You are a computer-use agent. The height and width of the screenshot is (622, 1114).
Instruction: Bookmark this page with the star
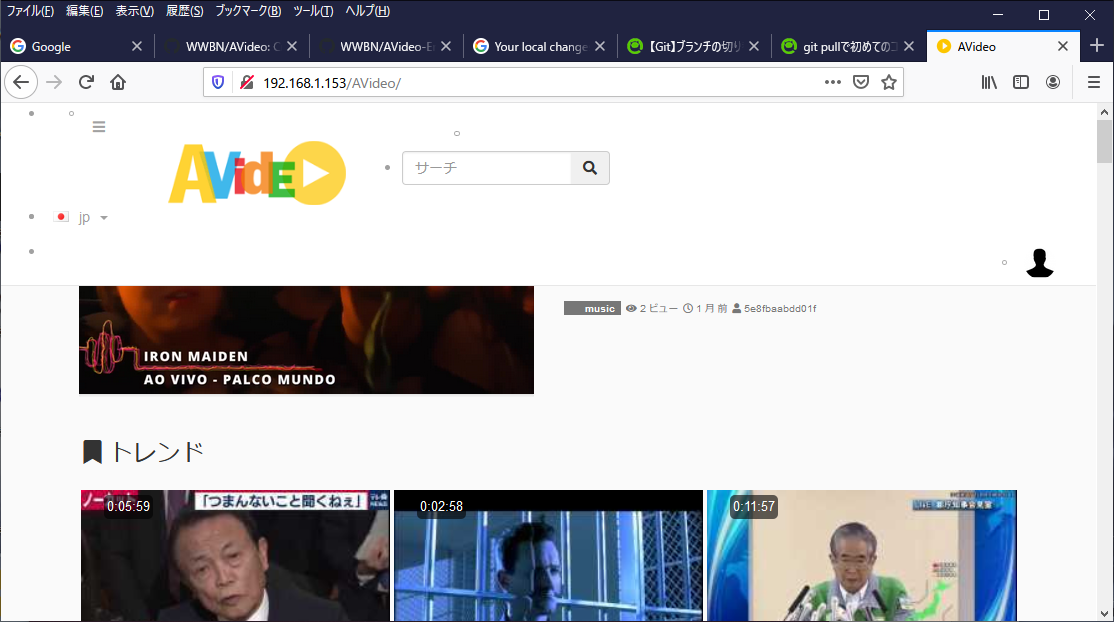(x=889, y=82)
